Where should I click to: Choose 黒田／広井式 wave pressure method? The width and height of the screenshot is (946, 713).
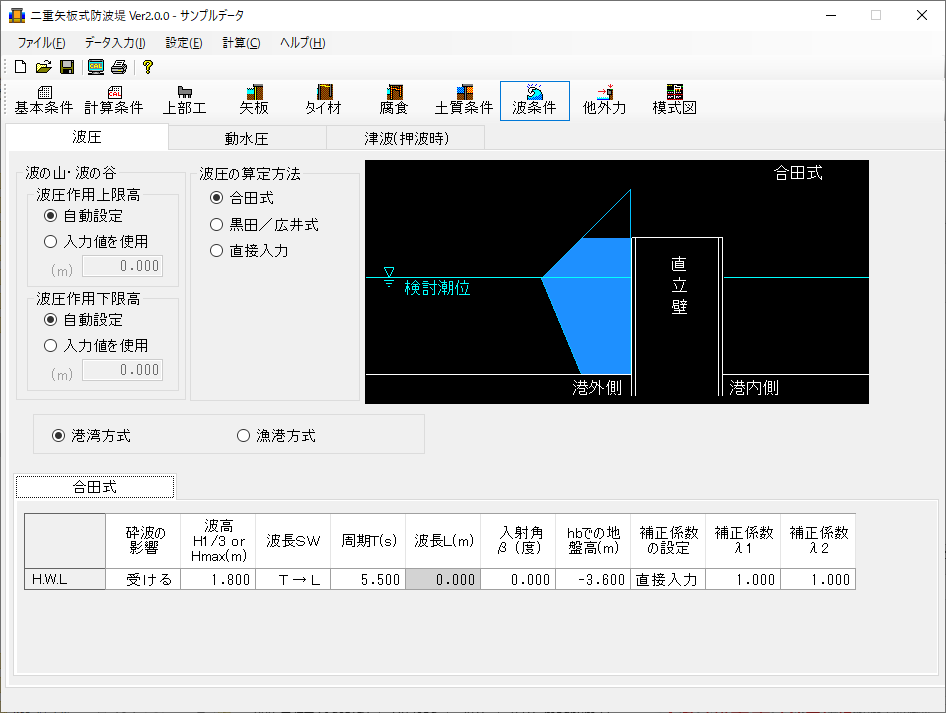pos(264,225)
